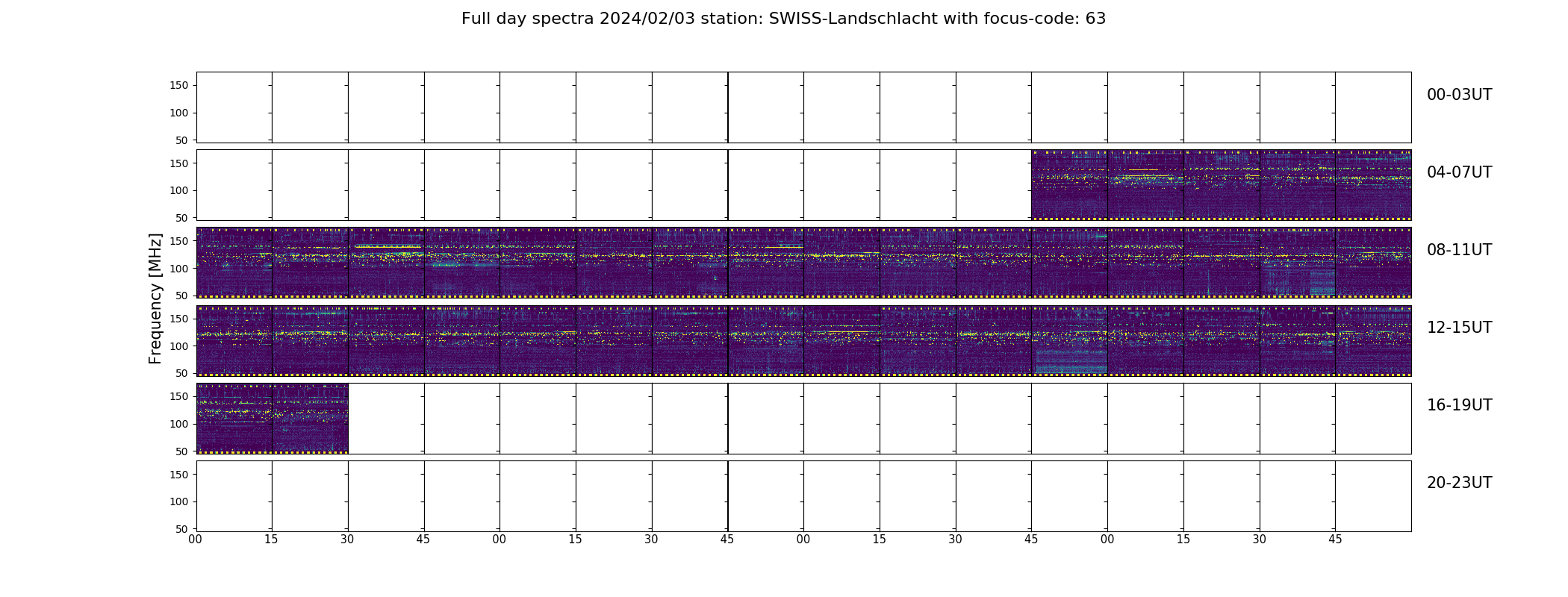The height and width of the screenshot is (597, 1568).
Task: Click the 100 tick in the 04-07UT row
Action: (x=179, y=190)
